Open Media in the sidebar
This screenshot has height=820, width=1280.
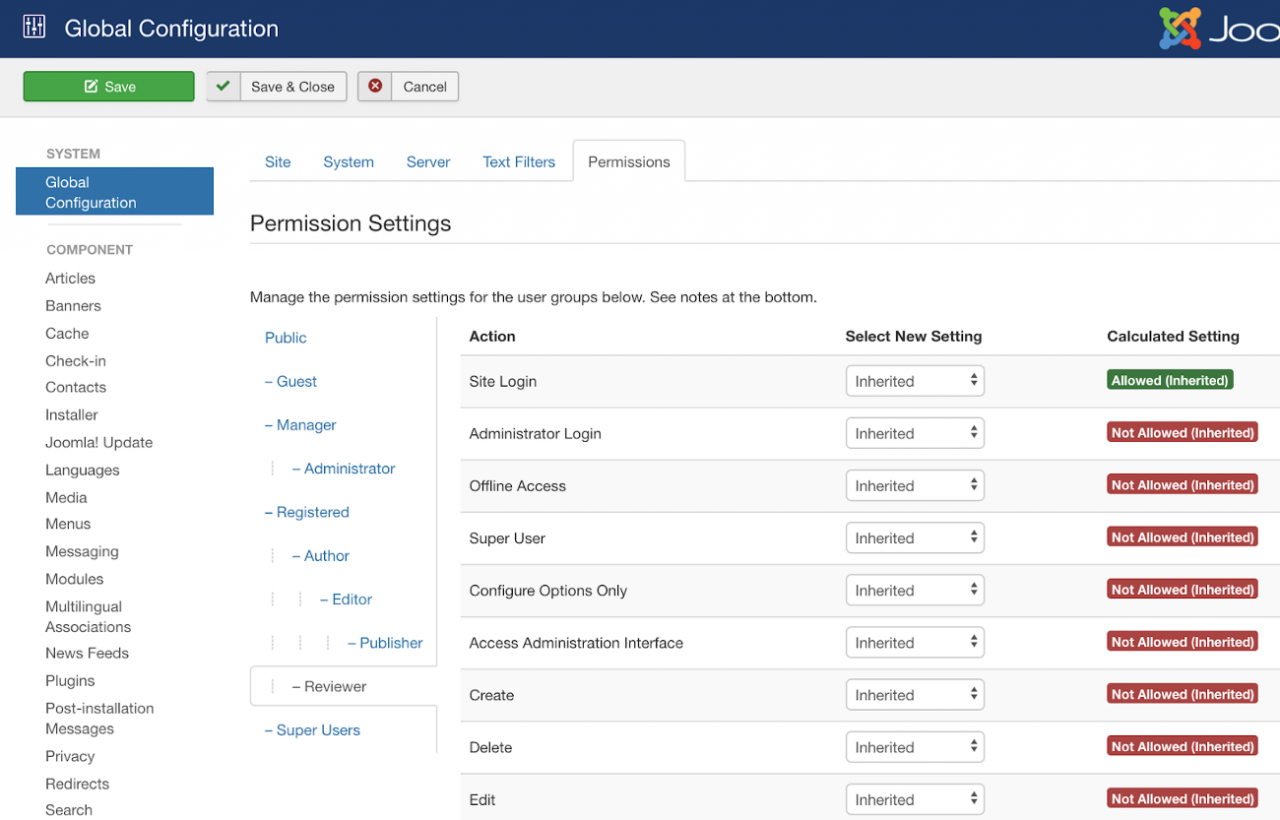(66, 497)
